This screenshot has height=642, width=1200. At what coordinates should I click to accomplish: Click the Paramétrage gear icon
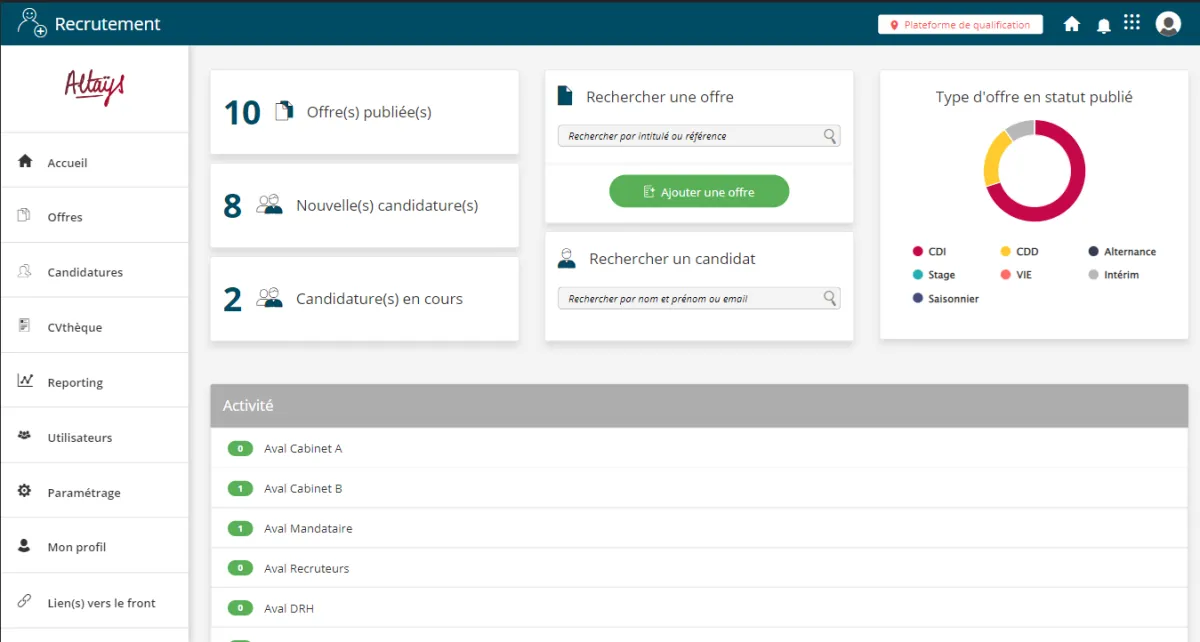pos(25,492)
